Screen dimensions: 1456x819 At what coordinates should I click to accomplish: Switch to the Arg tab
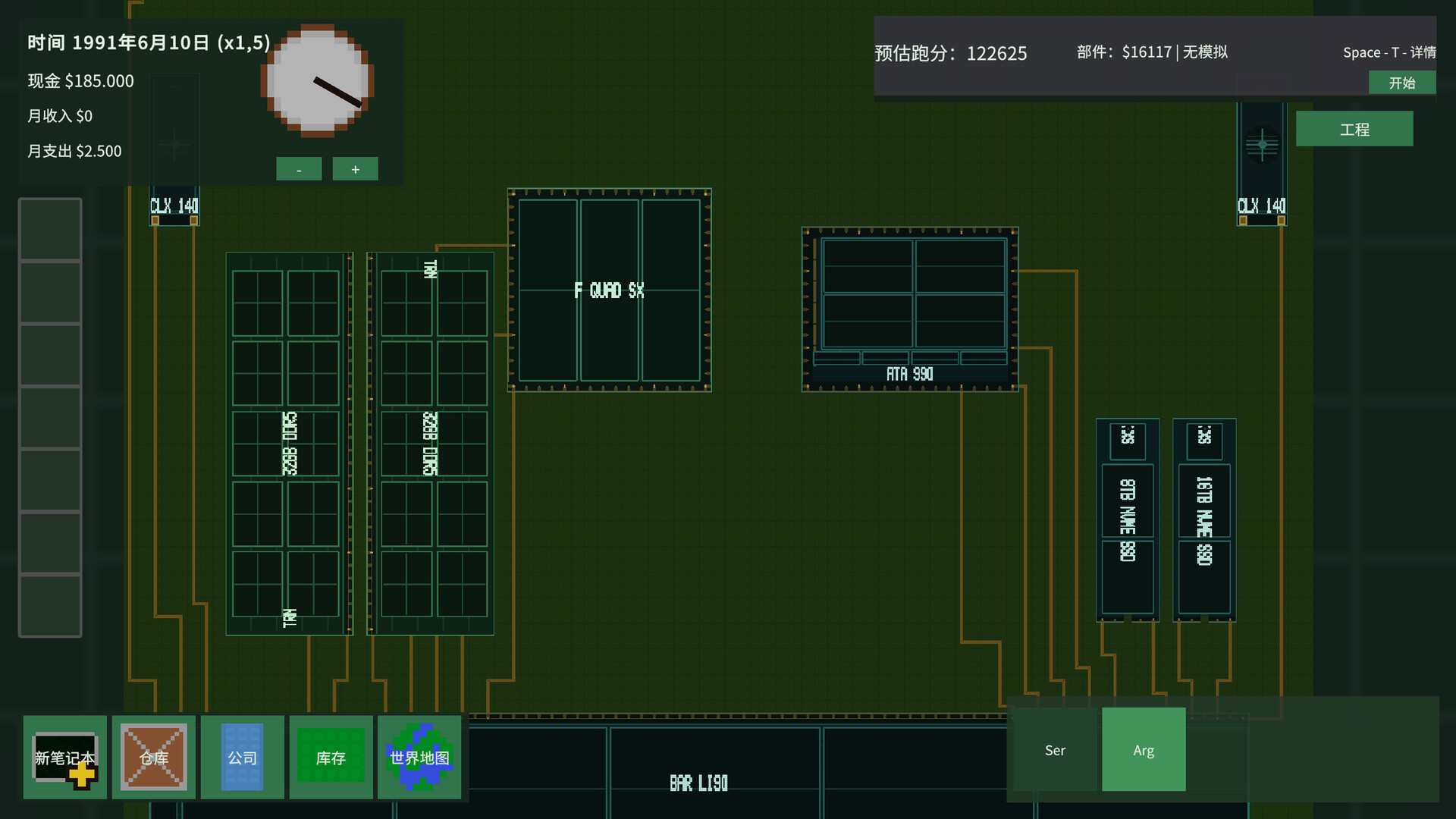[1144, 750]
